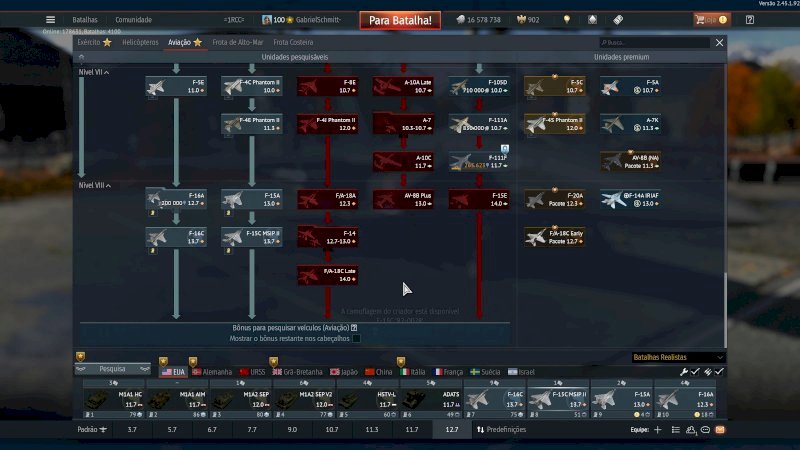This screenshot has height=450, width=800.
Task: Click the lightbulb icon in top bar
Action: [x=567, y=20]
